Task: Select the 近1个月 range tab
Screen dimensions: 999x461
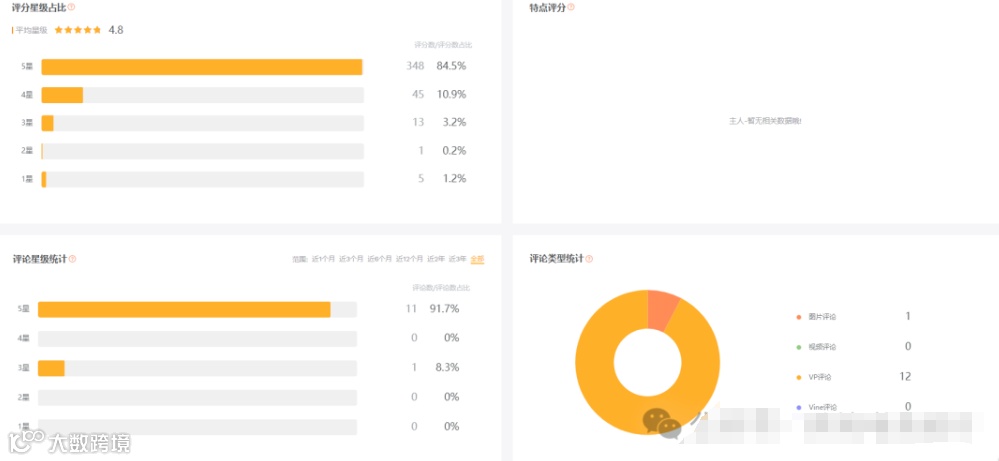Action: click(323, 259)
